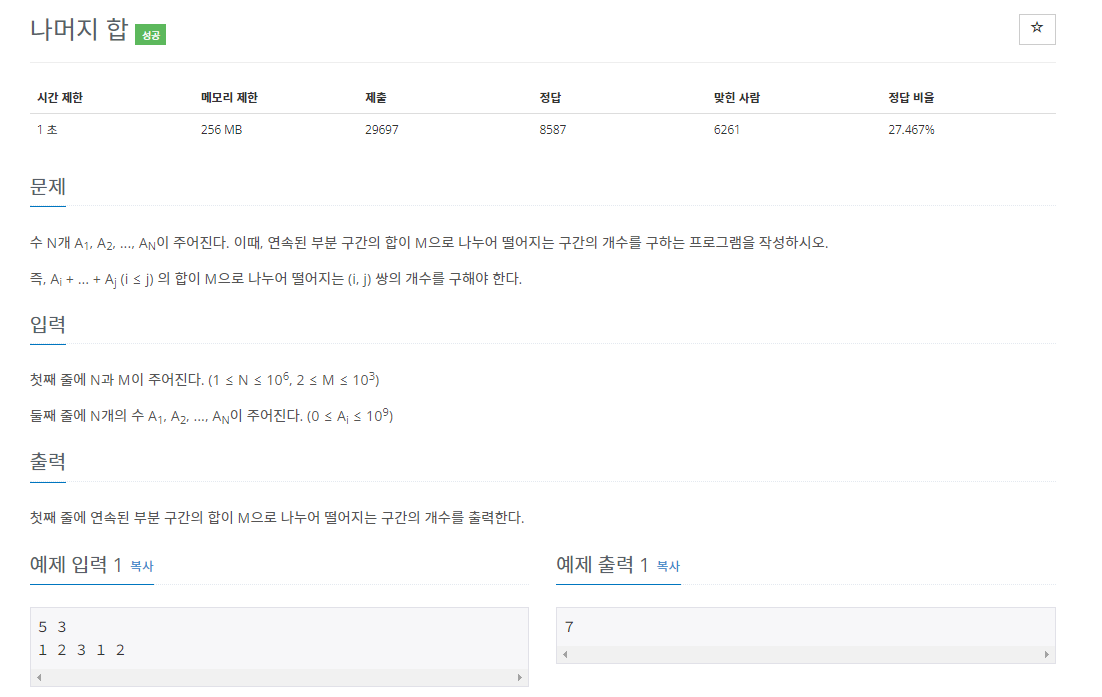Click the 예제 출력 1 heading
The height and width of the screenshot is (697, 1102).
(602, 564)
